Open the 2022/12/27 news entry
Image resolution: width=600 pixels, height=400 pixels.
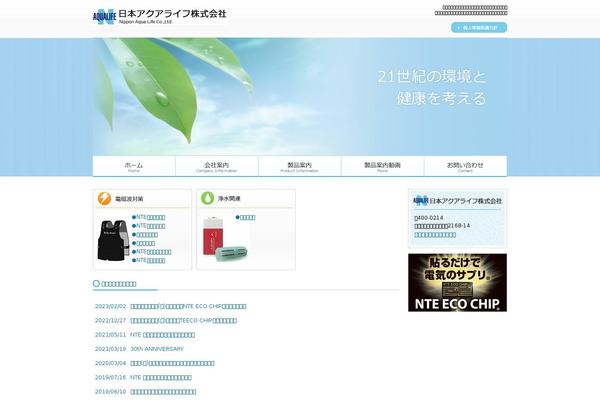tap(184, 320)
